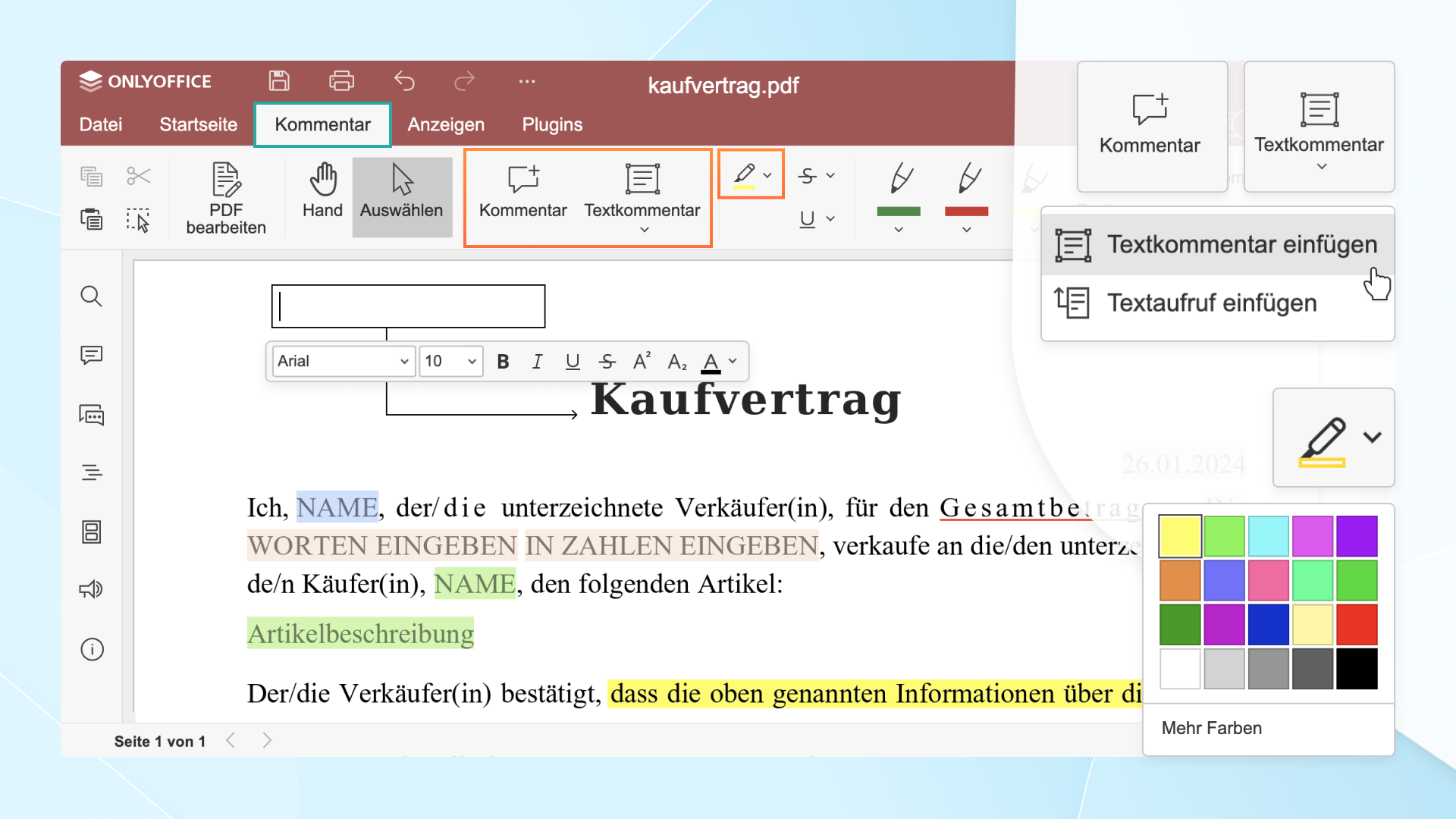This screenshot has width=1456, height=819.
Task: Expand the highlight color dropdown arrow in ribbon
Action: tap(767, 175)
